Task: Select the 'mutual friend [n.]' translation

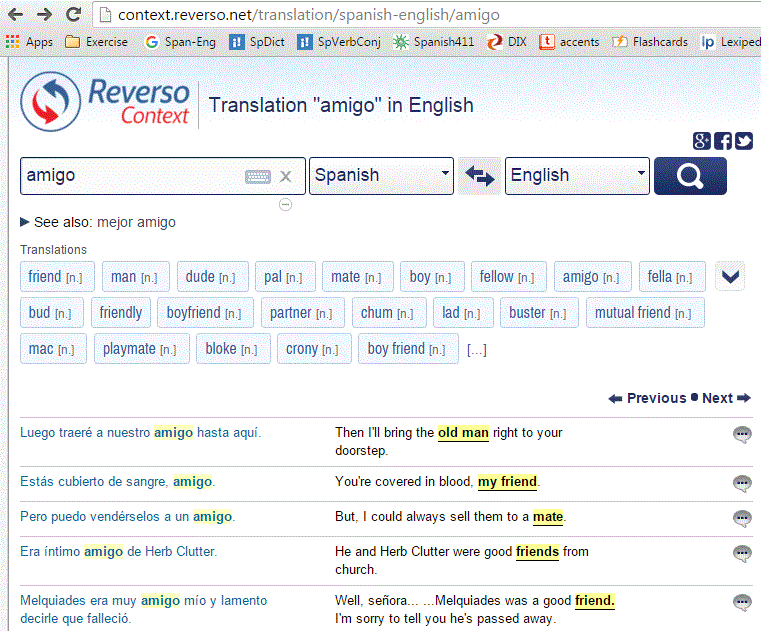Action: click(645, 313)
